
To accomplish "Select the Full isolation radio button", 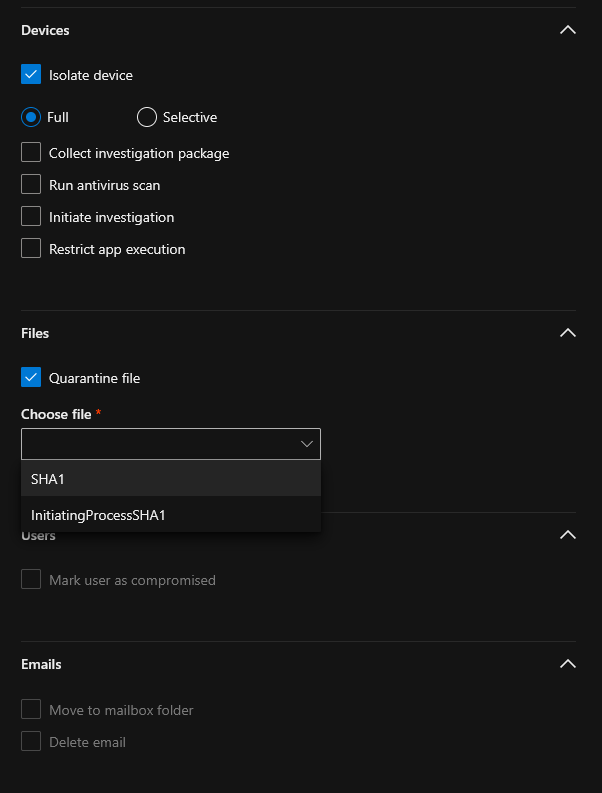I will (x=31, y=117).
